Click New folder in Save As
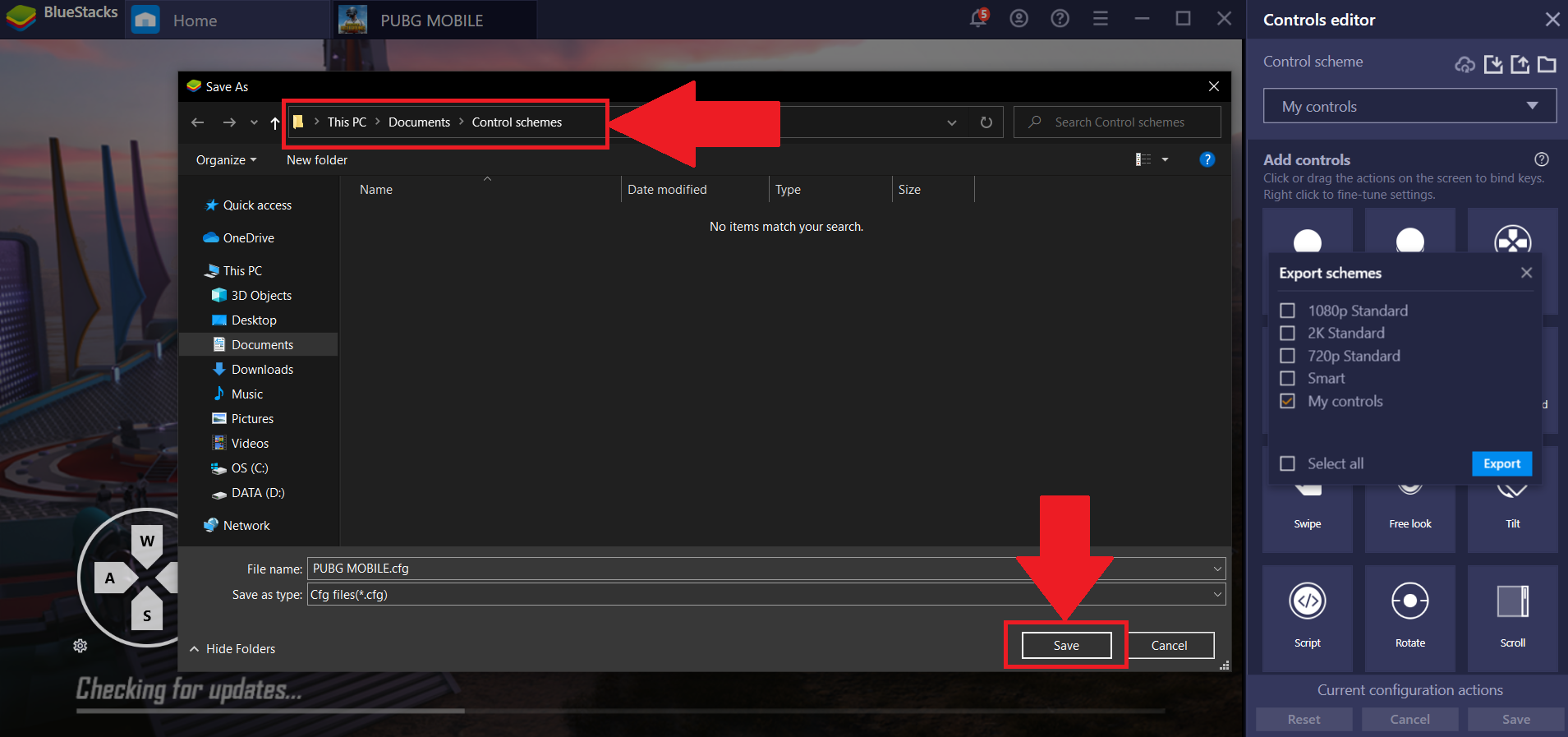This screenshot has width=1568, height=737. click(x=317, y=160)
